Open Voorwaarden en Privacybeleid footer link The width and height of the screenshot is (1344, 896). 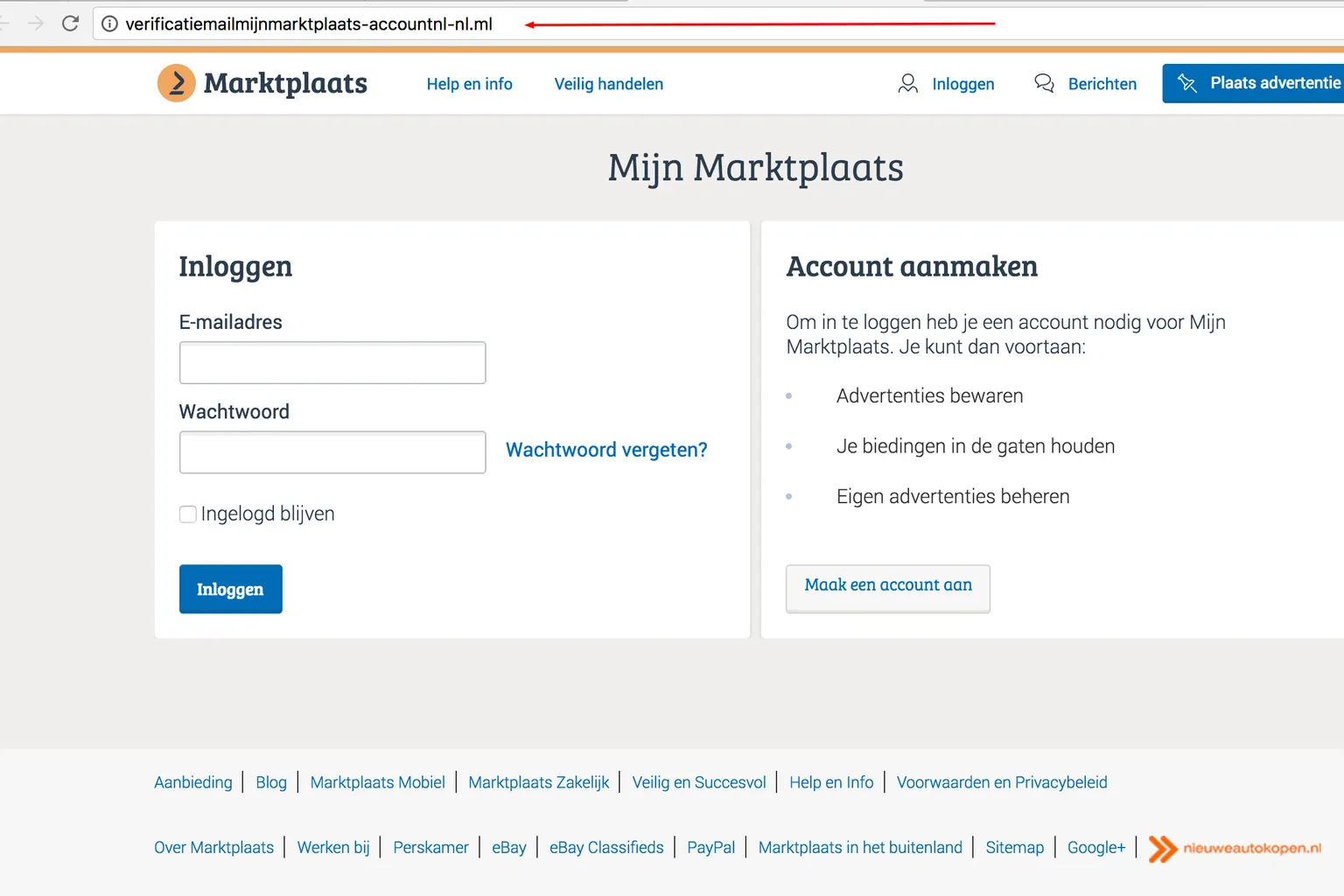(x=1001, y=782)
